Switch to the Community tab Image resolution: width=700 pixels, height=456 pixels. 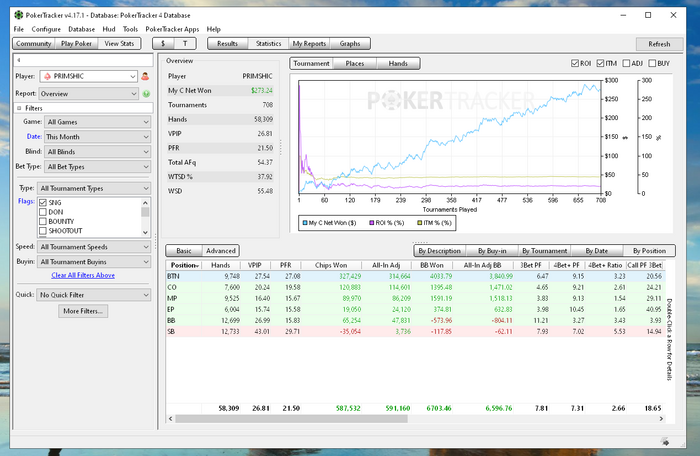pos(33,43)
